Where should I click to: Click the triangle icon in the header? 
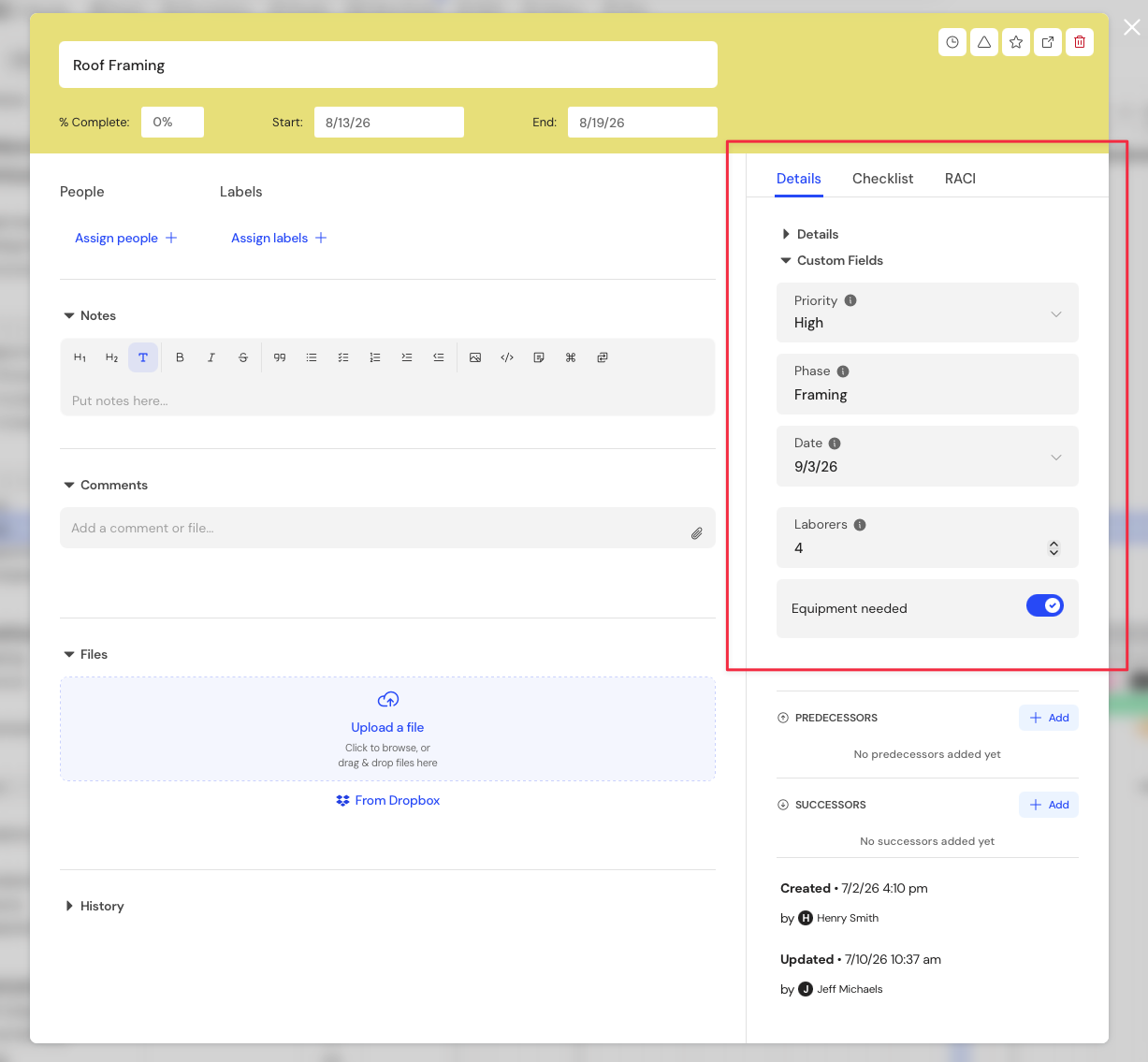click(984, 42)
